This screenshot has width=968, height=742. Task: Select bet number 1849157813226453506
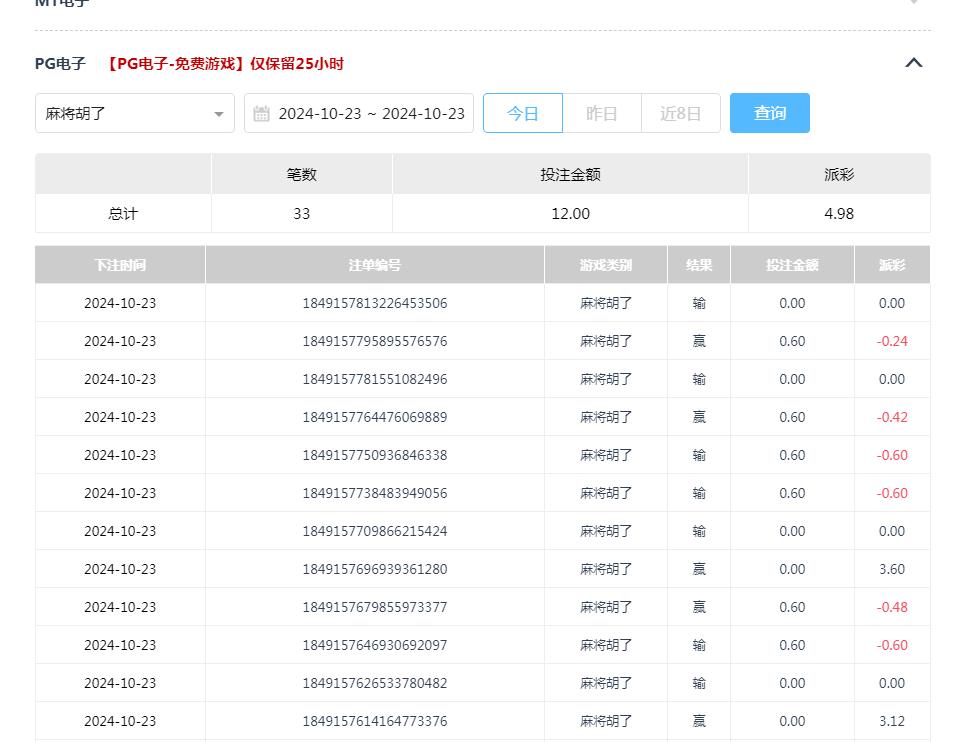coord(374,303)
